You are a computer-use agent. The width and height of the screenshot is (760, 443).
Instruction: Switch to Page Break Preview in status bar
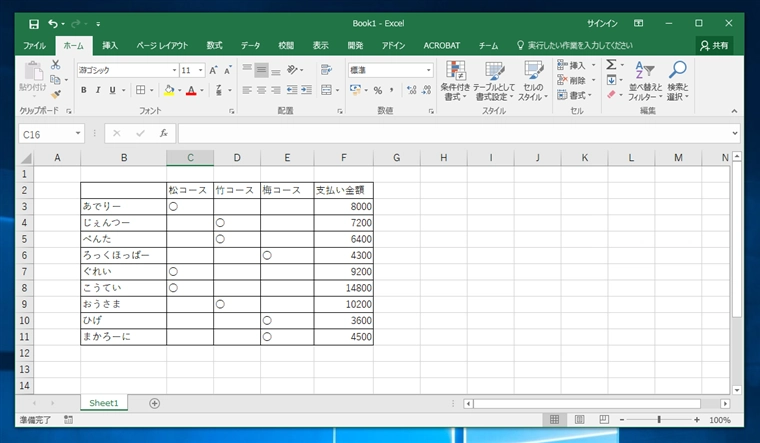tap(604, 420)
